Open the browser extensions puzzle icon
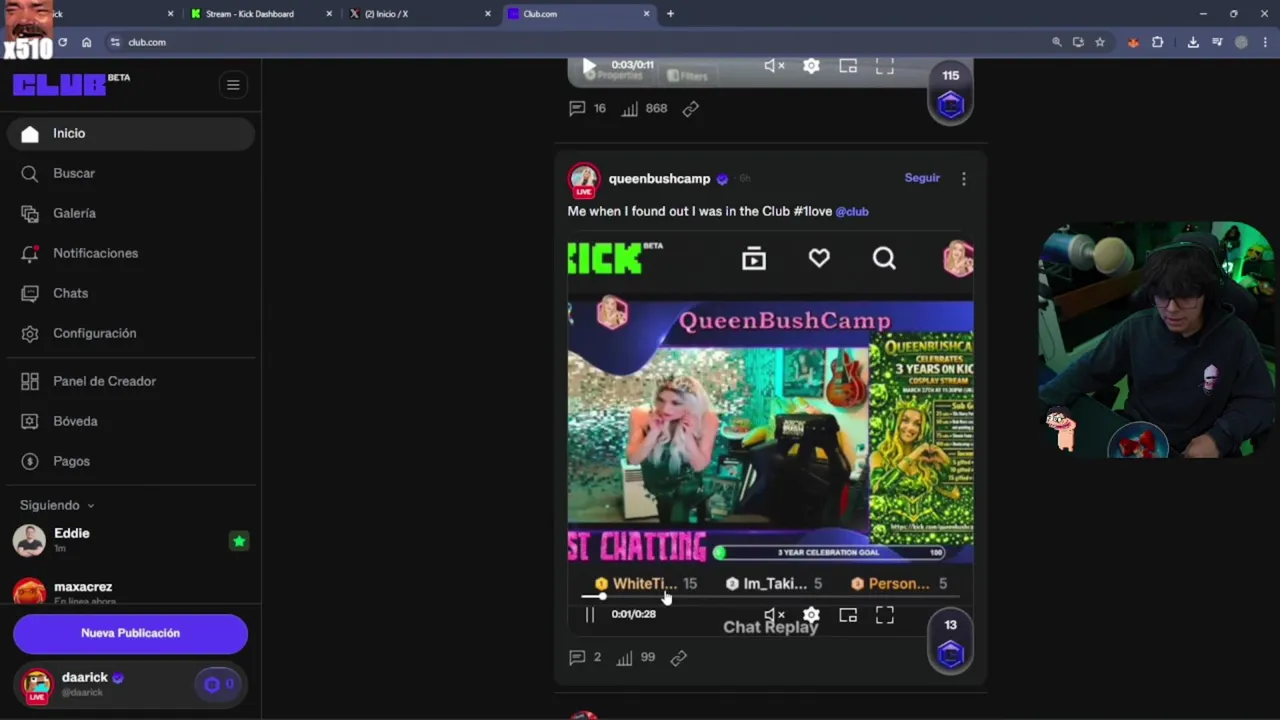The image size is (1280, 720). [x=1157, y=42]
